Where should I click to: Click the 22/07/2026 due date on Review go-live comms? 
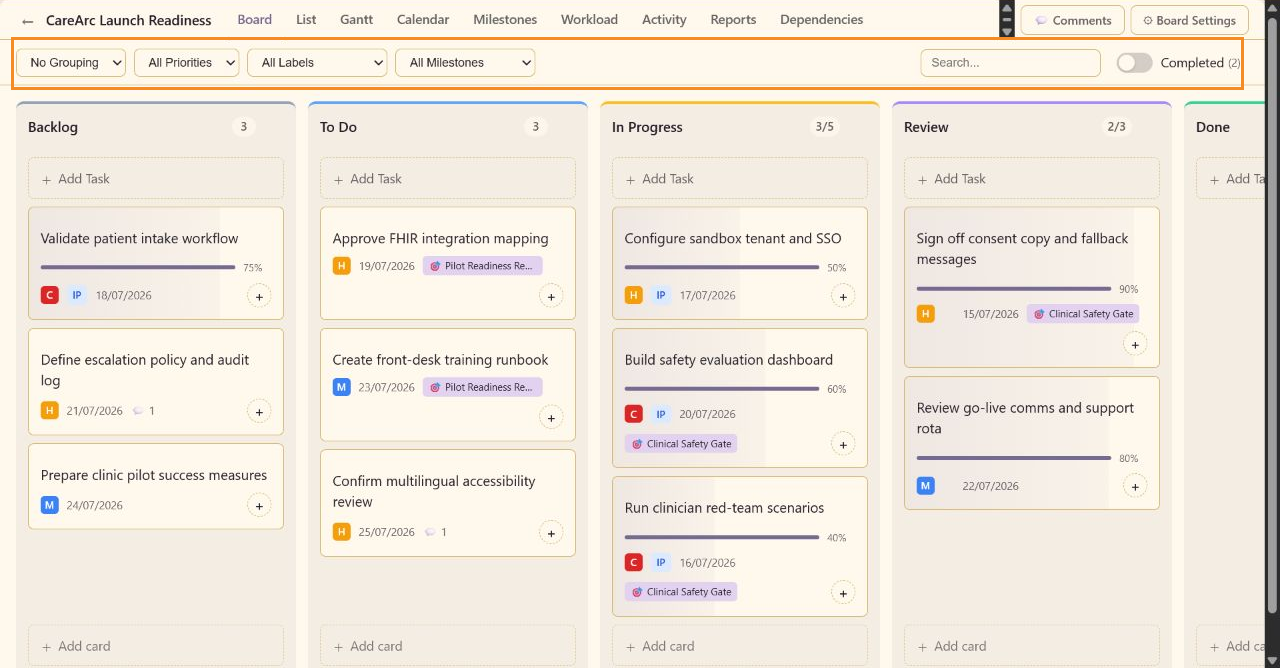click(x=990, y=486)
